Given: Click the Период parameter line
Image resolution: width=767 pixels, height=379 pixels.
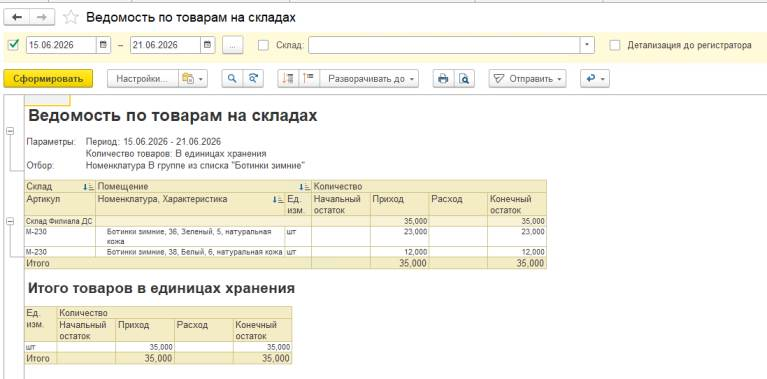Looking at the screenshot, I should tap(153, 142).
